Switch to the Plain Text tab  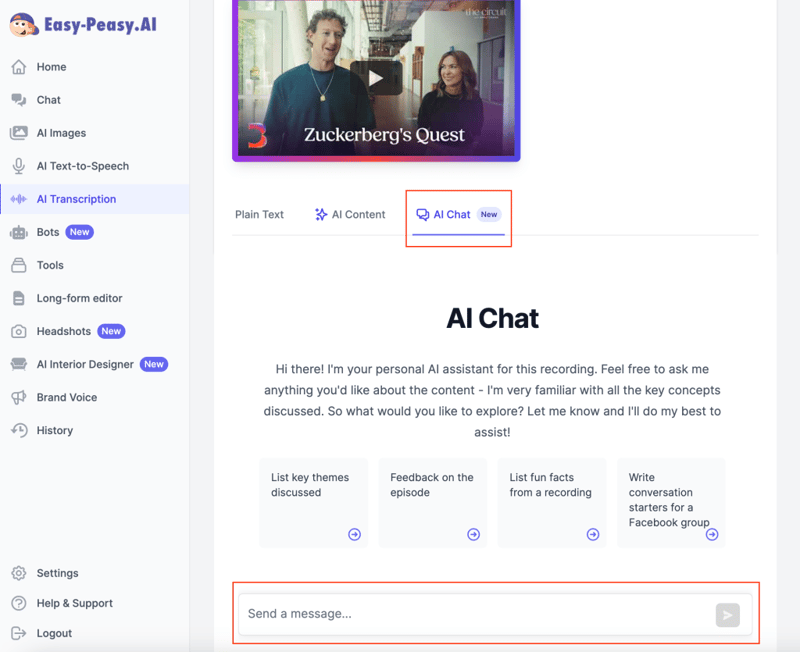point(259,214)
